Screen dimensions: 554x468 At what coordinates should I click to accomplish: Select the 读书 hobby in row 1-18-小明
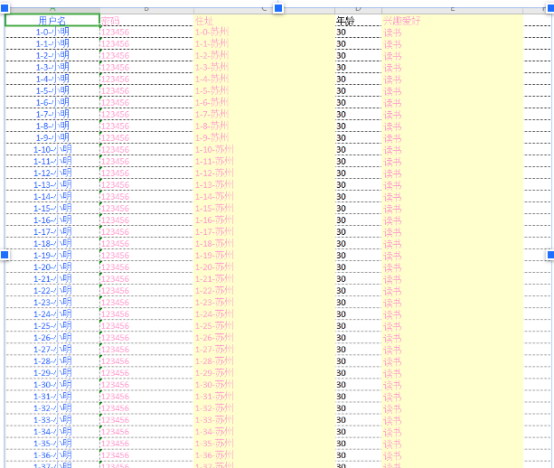click(x=452, y=243)
